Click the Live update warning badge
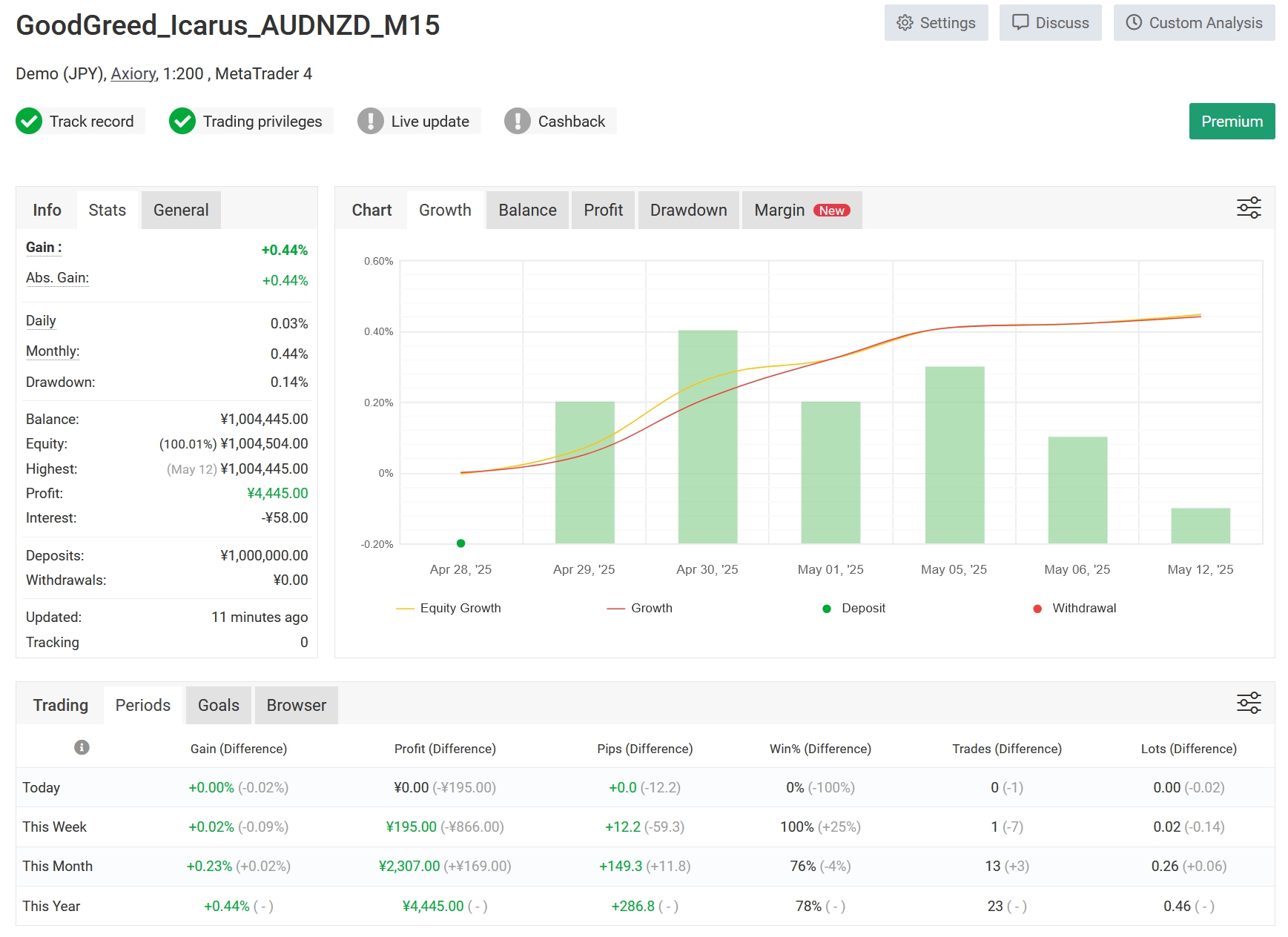The width and height of the screenshot is (1288, 937). 418,122
